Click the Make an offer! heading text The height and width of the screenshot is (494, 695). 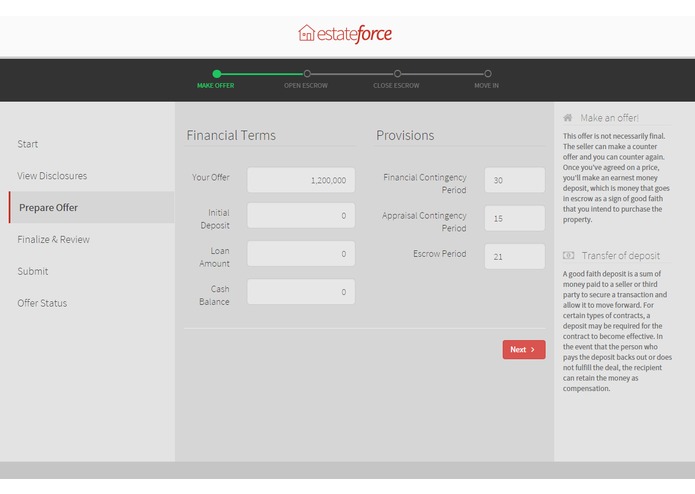tap(609, 118)
